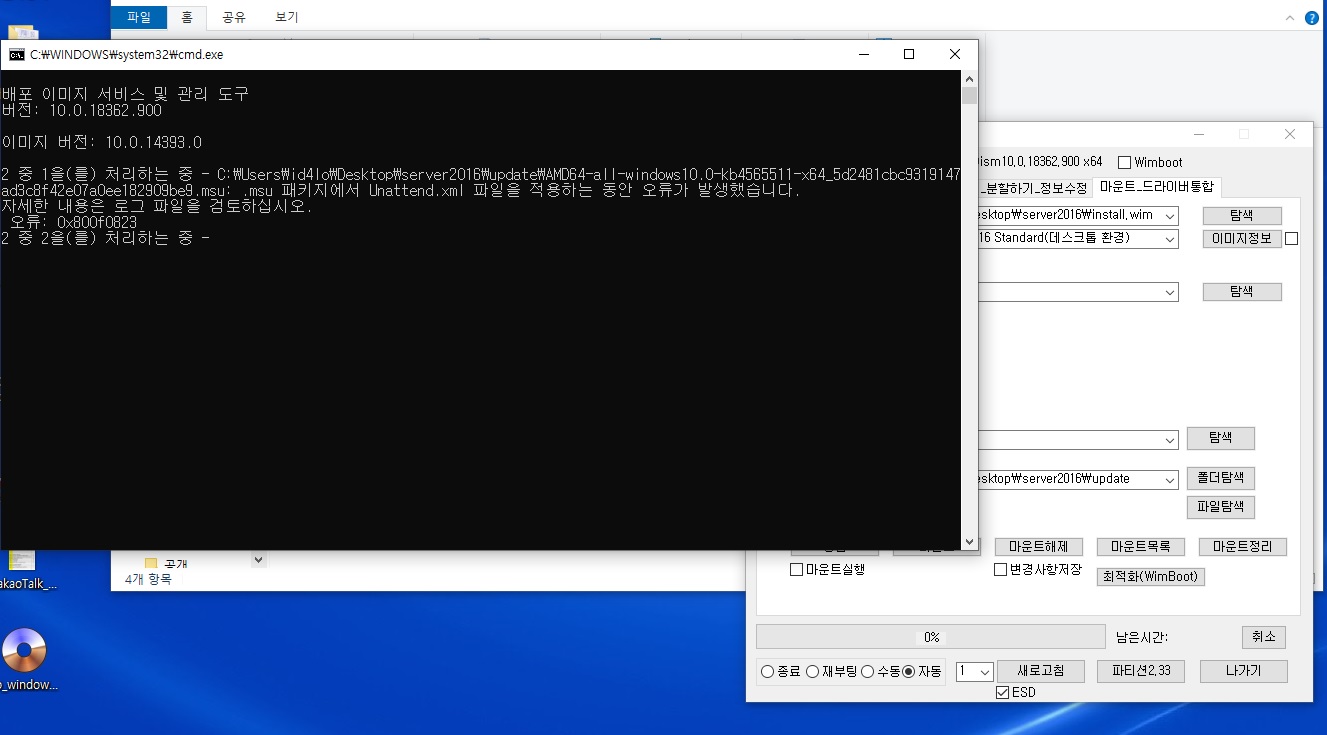Open the 파일 menu in Explorer

(139, 17)
